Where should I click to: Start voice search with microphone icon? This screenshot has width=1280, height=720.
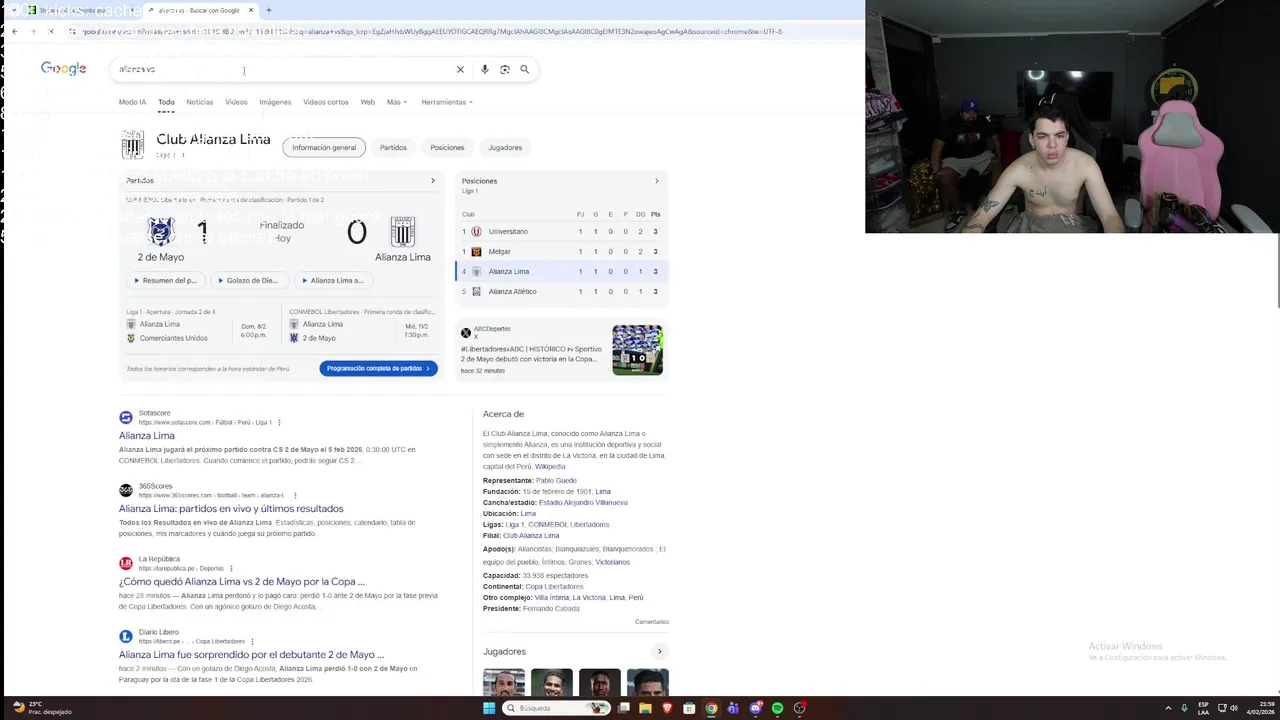pyautogui.click(x=484, y=69)
